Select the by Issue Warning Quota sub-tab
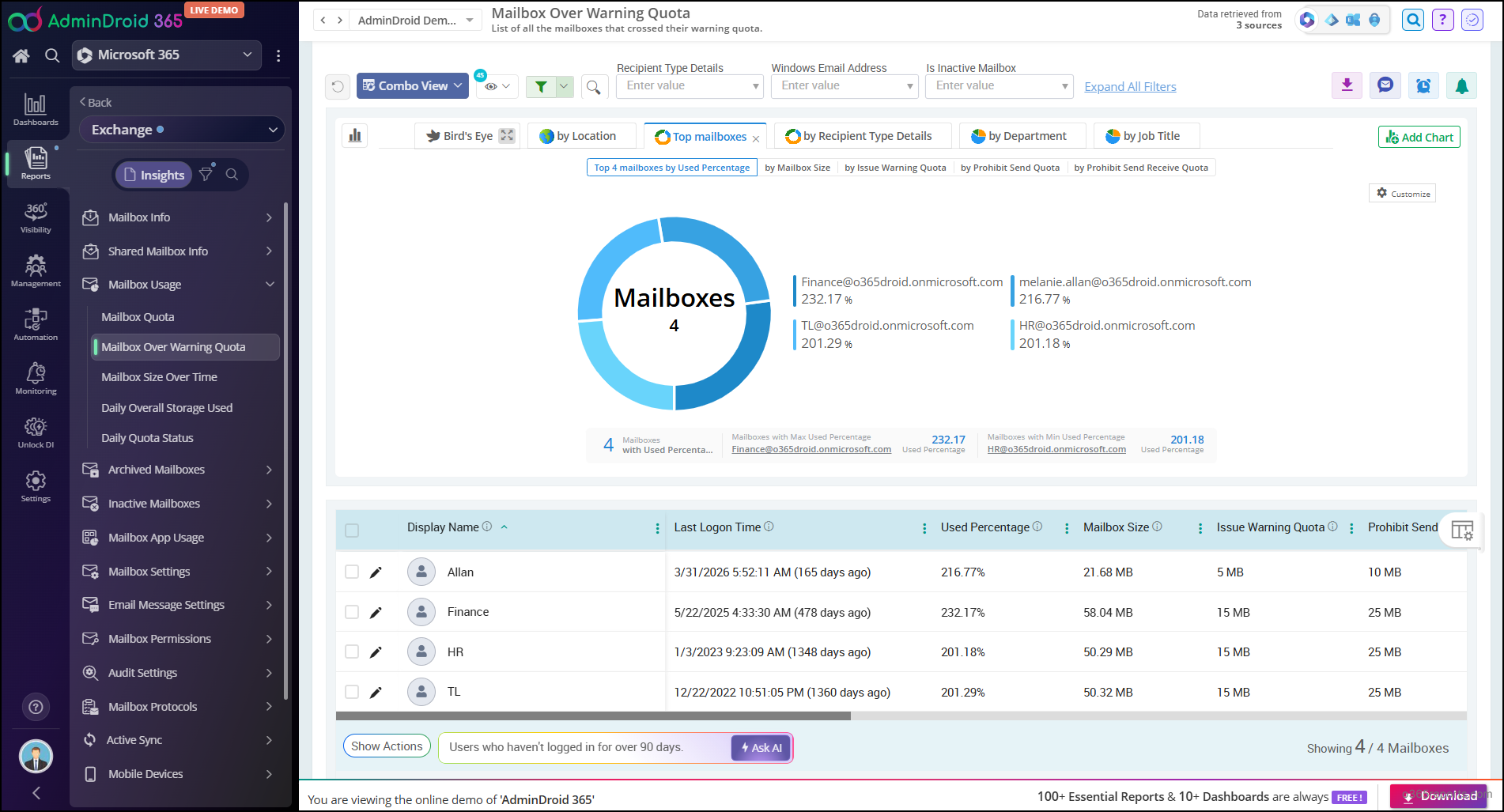Screen dimensions: 1504x812 point(895,168)
